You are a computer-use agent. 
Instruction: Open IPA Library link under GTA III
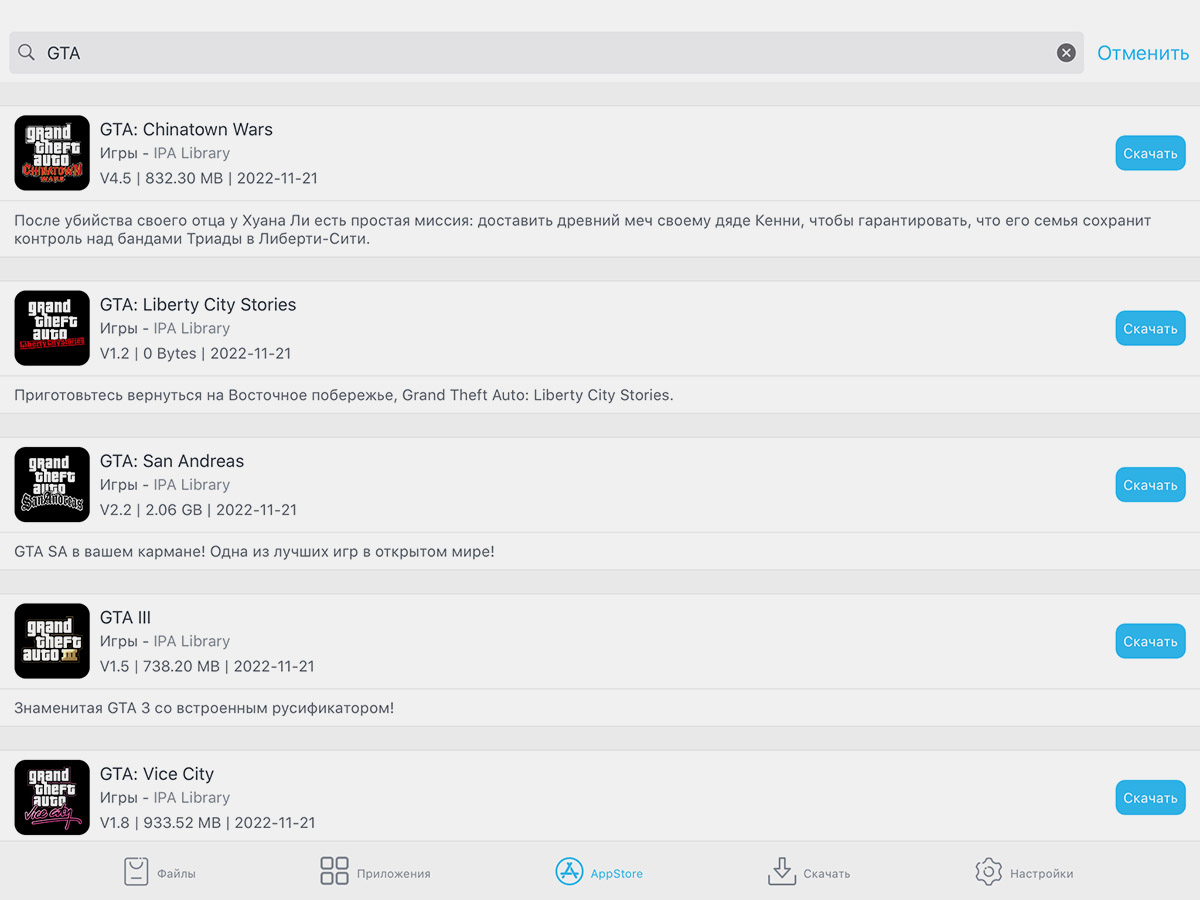(192, 641)
